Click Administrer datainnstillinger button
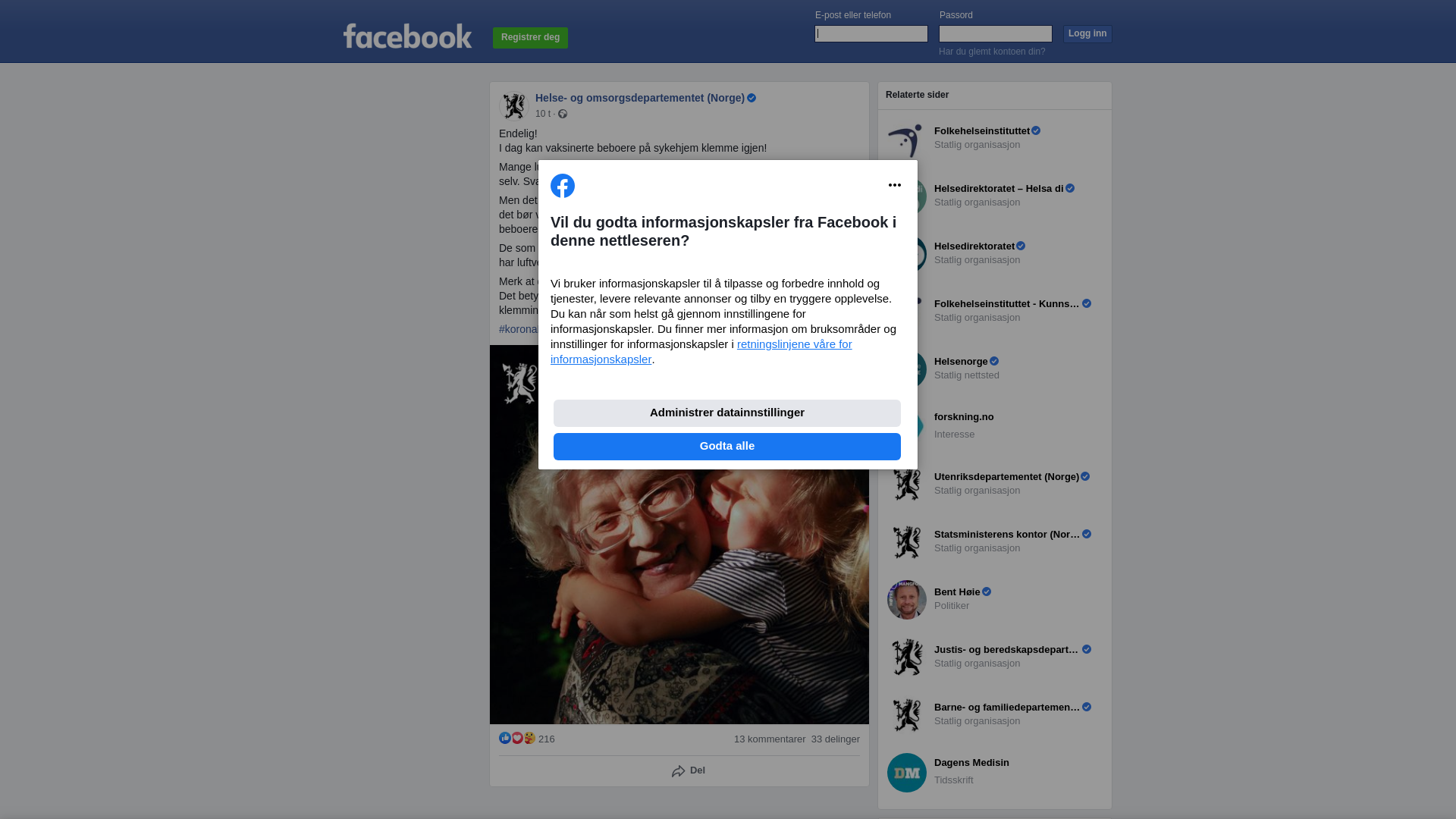The height and width of the screenshot is (819, 1456). pos(727,413)
